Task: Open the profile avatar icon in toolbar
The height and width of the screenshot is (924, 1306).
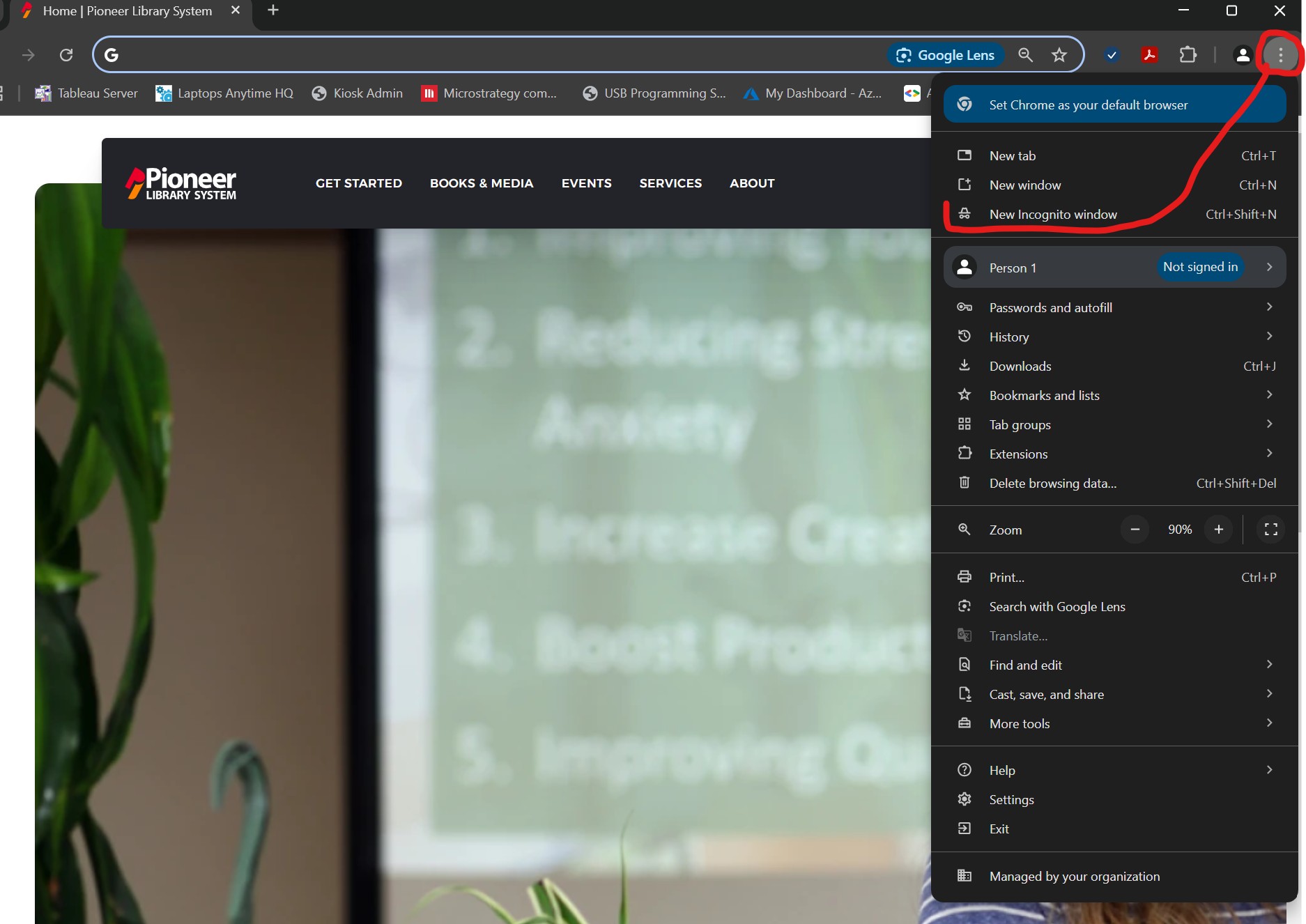Action: coord(1242,55)
